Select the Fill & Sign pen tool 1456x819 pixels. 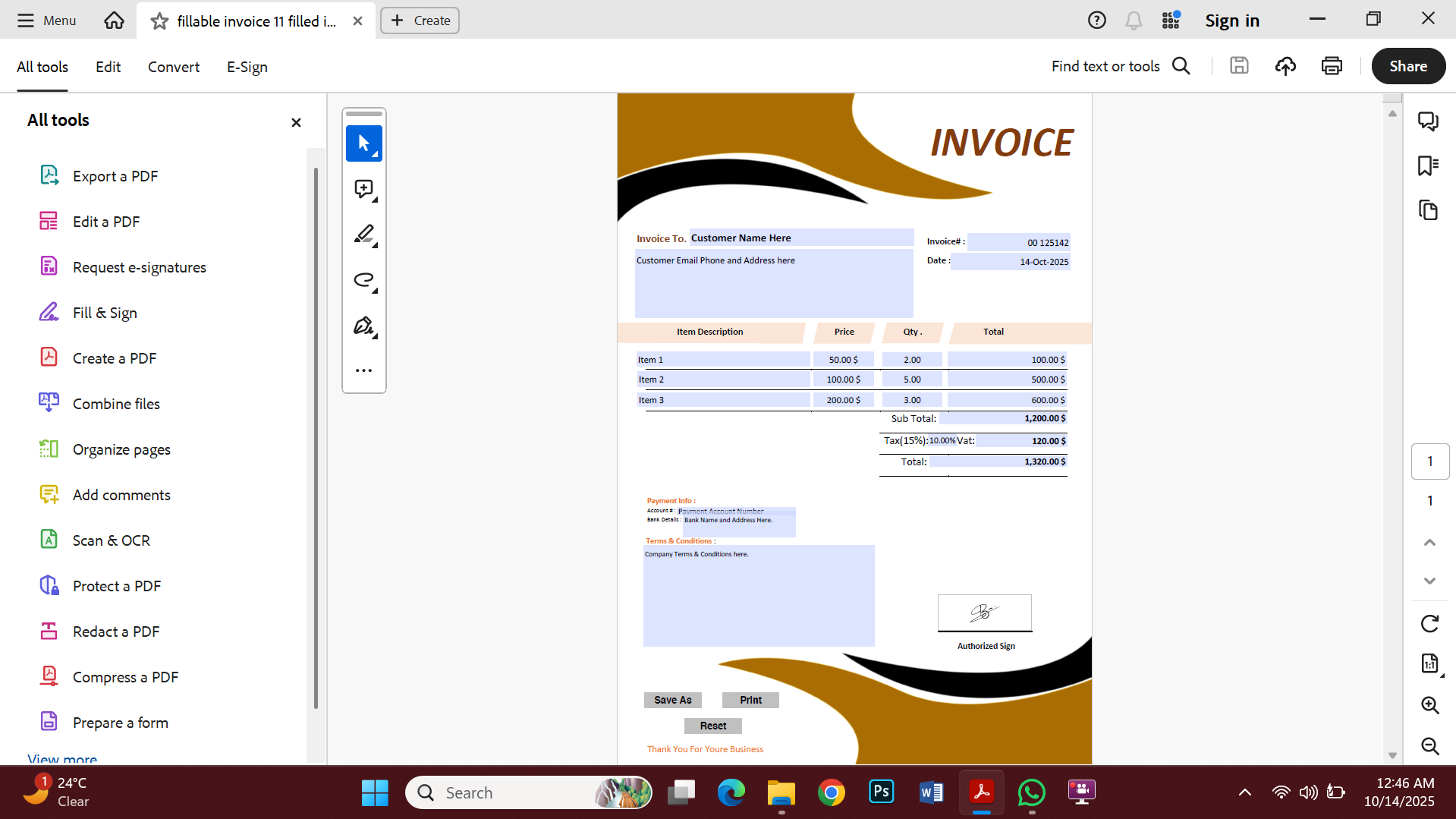(x=364, y=326)
